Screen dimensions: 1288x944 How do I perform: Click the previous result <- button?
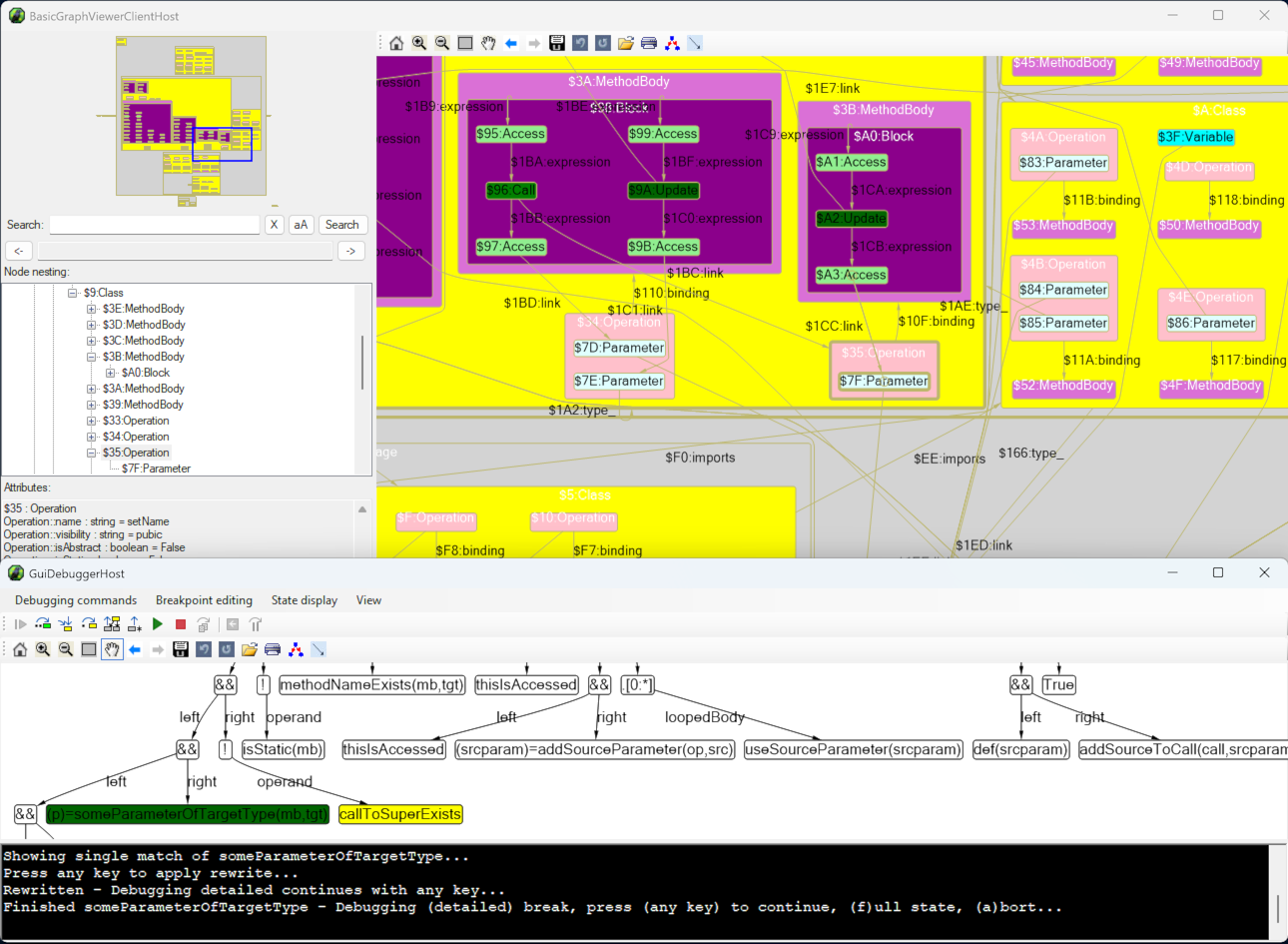coord(19,251)
